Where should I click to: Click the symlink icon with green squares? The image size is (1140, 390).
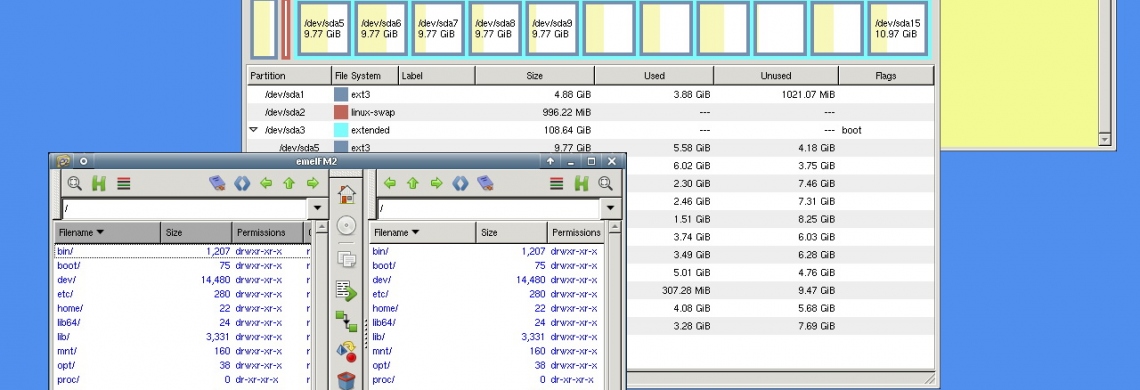coord(347,321)
